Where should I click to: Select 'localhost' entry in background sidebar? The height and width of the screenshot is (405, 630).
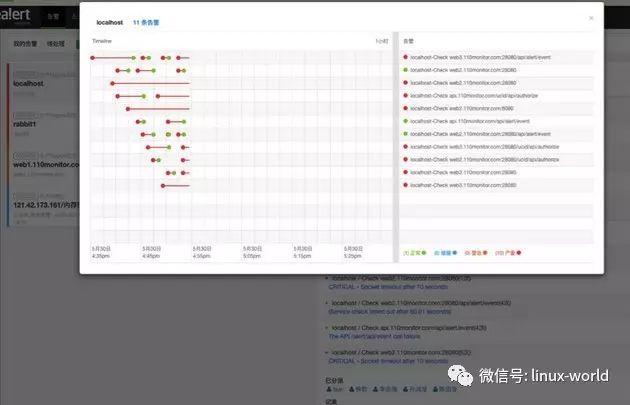[x=28, y=84]
